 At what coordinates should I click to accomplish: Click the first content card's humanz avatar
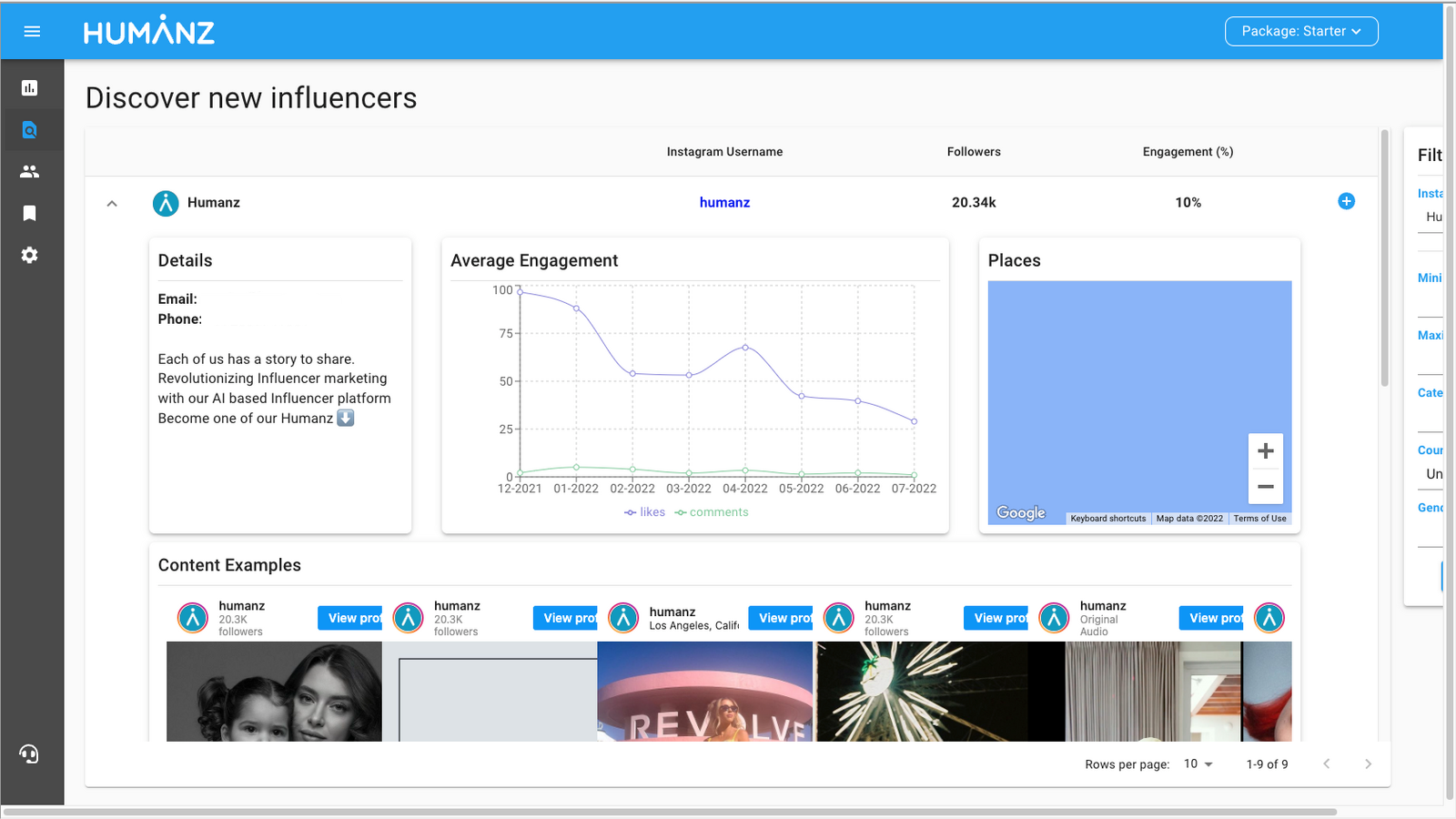click(x=193, y=618)
